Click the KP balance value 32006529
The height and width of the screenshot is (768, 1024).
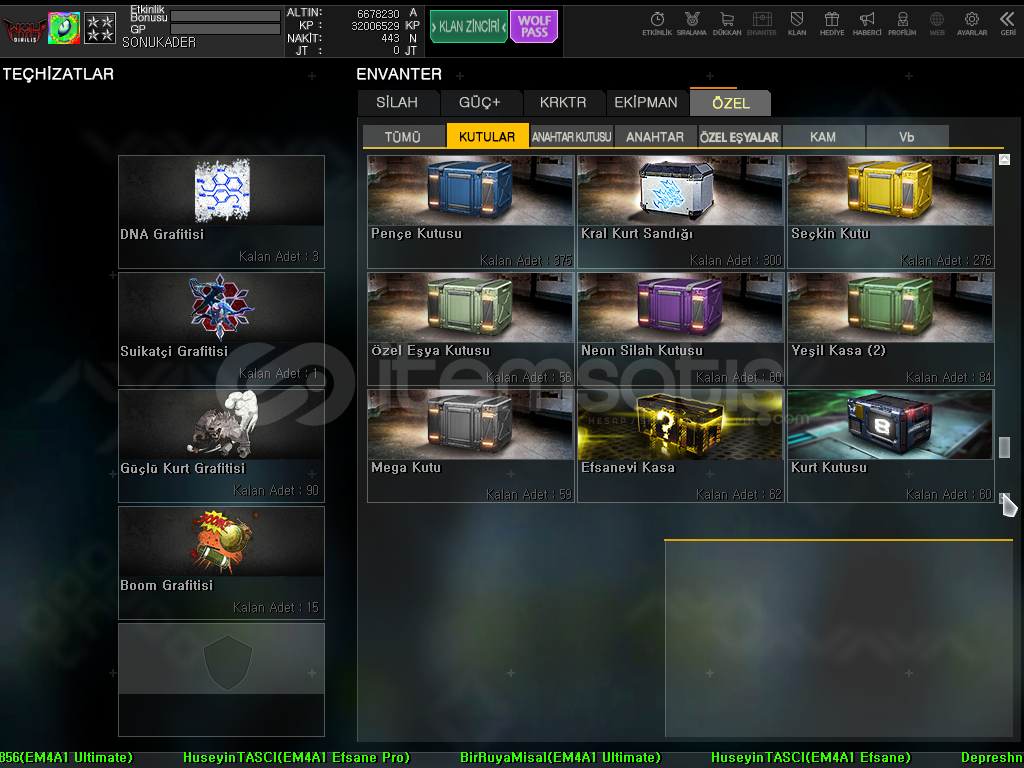(375, 25)
